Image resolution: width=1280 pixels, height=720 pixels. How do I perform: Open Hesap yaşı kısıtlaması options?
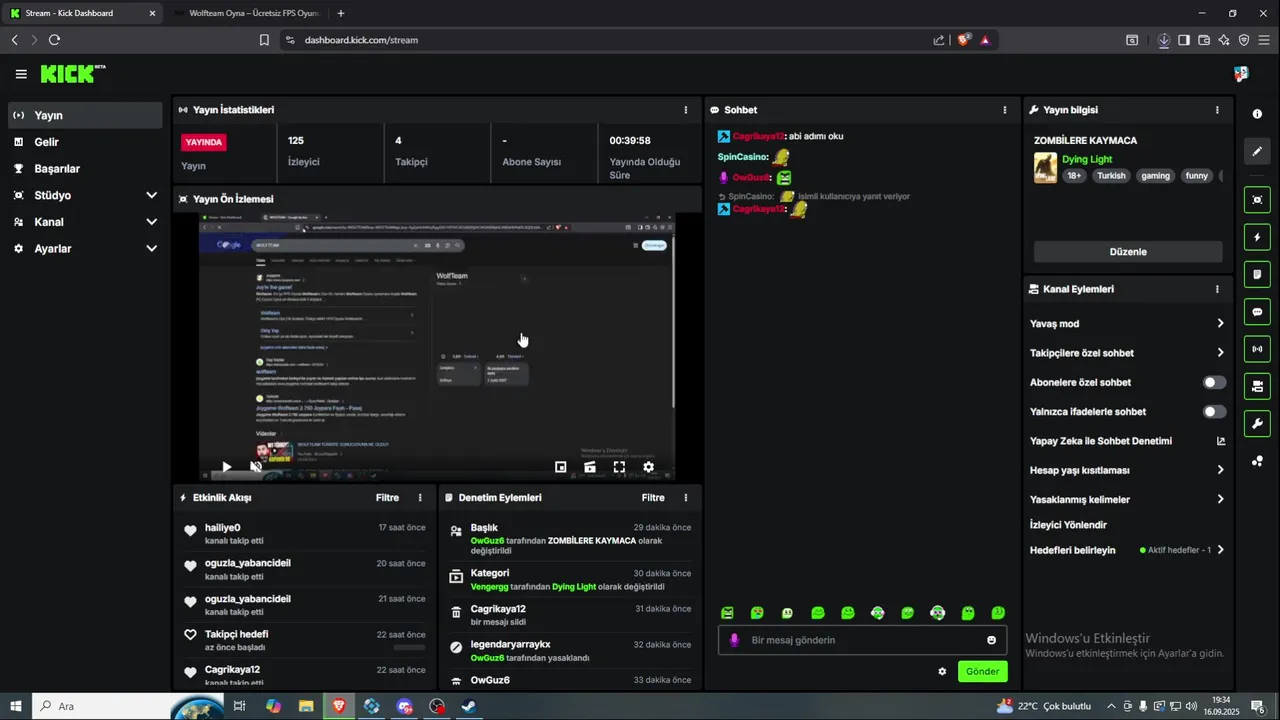(1127, 470)
